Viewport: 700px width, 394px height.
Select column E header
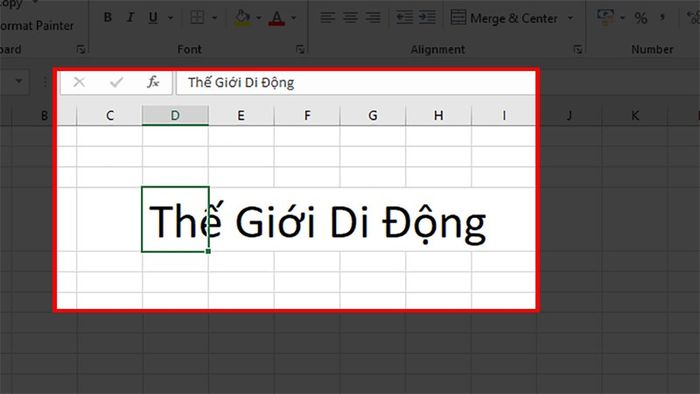(x=241, y=116)
